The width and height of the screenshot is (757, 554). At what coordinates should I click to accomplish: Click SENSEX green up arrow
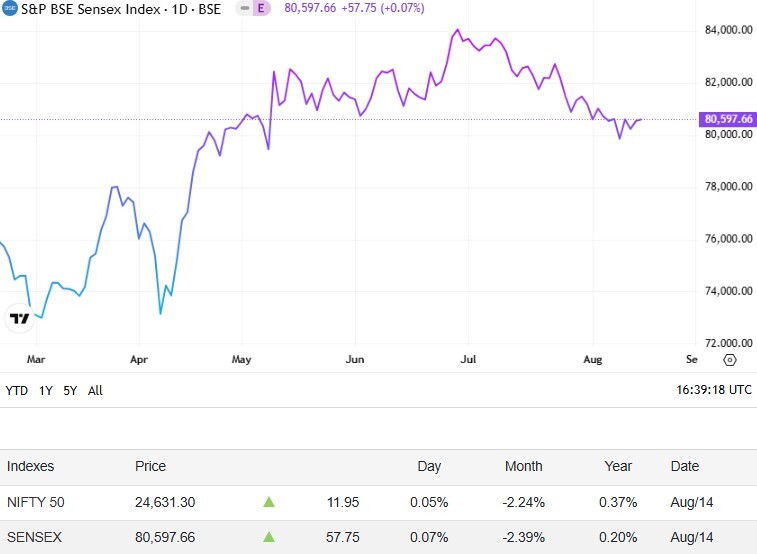268,537
